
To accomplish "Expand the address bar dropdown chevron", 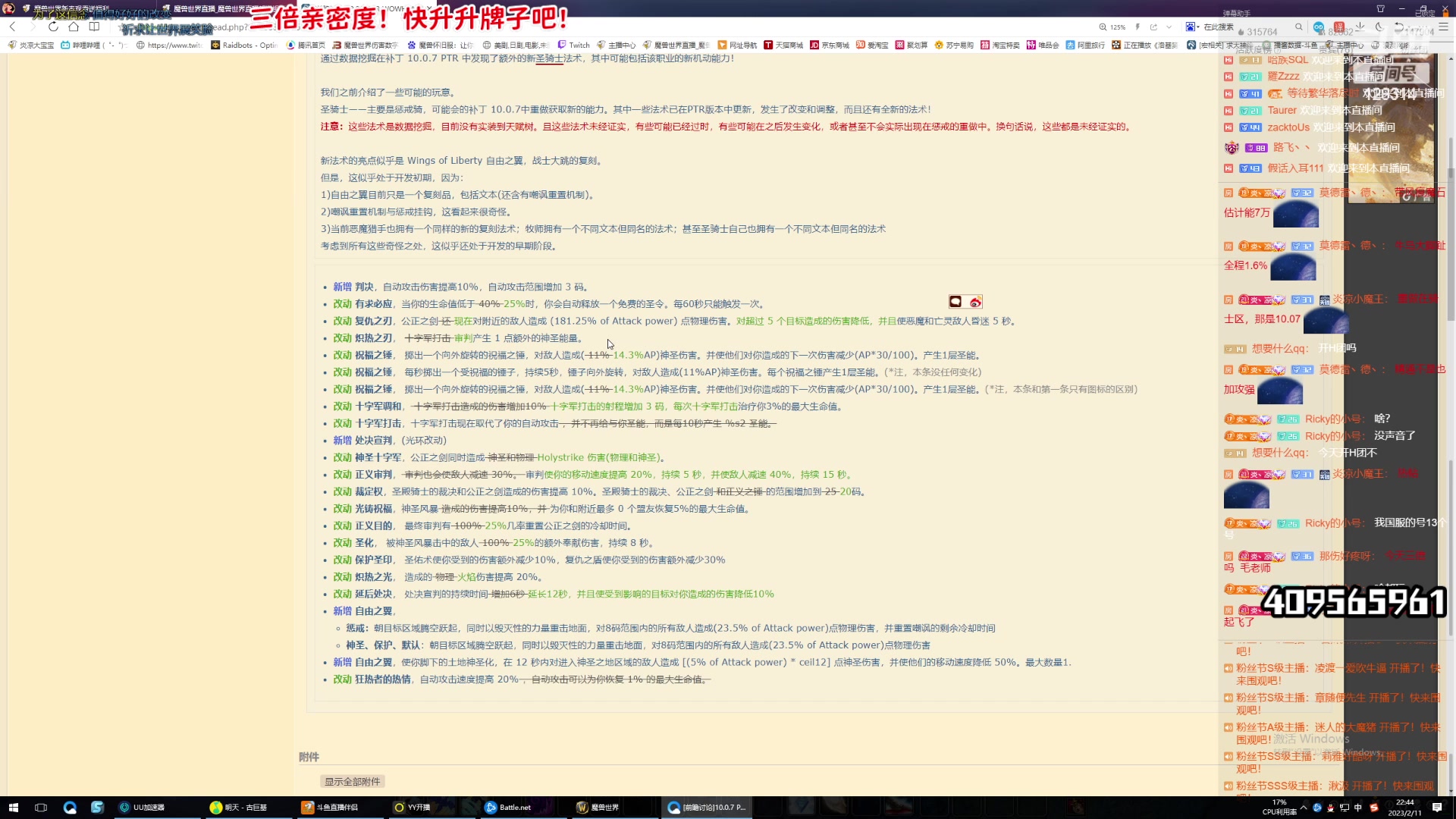I will pos(1169,27).
